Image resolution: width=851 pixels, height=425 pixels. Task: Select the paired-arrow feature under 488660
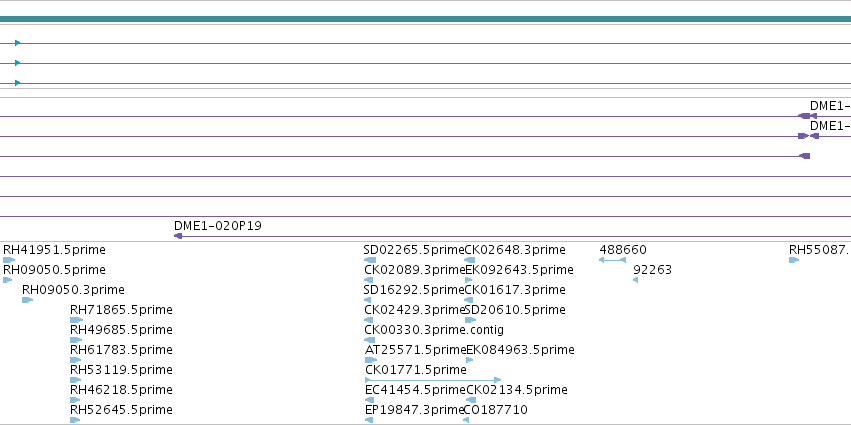point(612,260)
